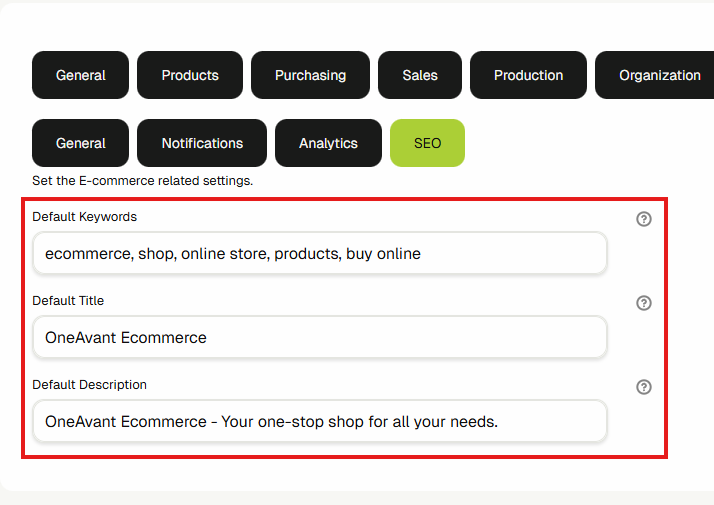This screenshot has height=505, width=714.
Task: Select the Sales tab
Action: pyautogui.click(x=420, y=75)
